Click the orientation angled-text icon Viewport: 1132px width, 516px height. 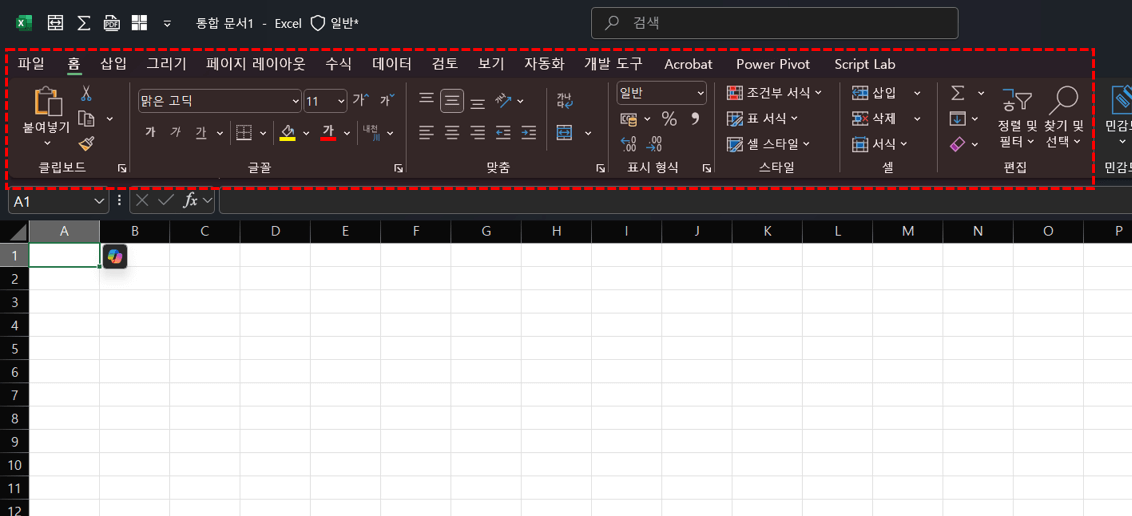503,101
